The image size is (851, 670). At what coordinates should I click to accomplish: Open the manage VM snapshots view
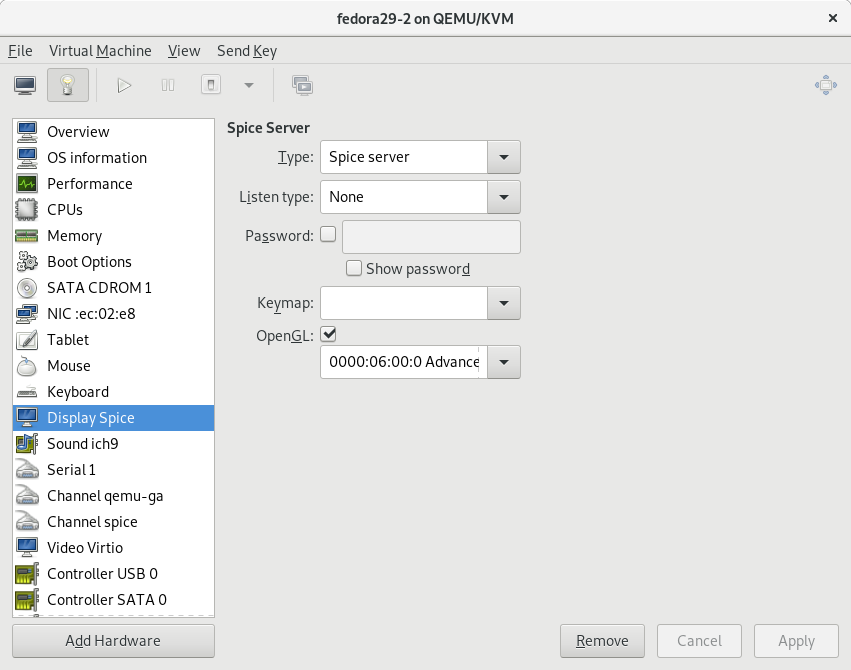point(302,85)
